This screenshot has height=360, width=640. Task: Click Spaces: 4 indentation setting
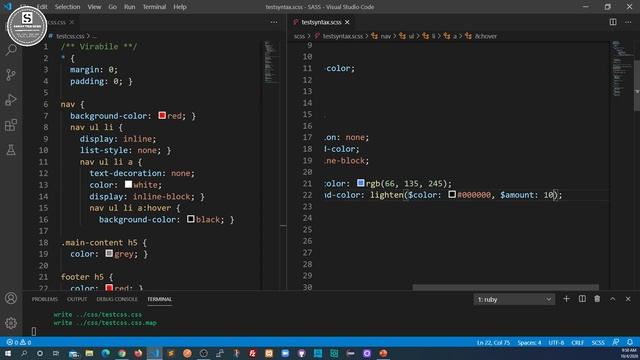tap(529, 342)
